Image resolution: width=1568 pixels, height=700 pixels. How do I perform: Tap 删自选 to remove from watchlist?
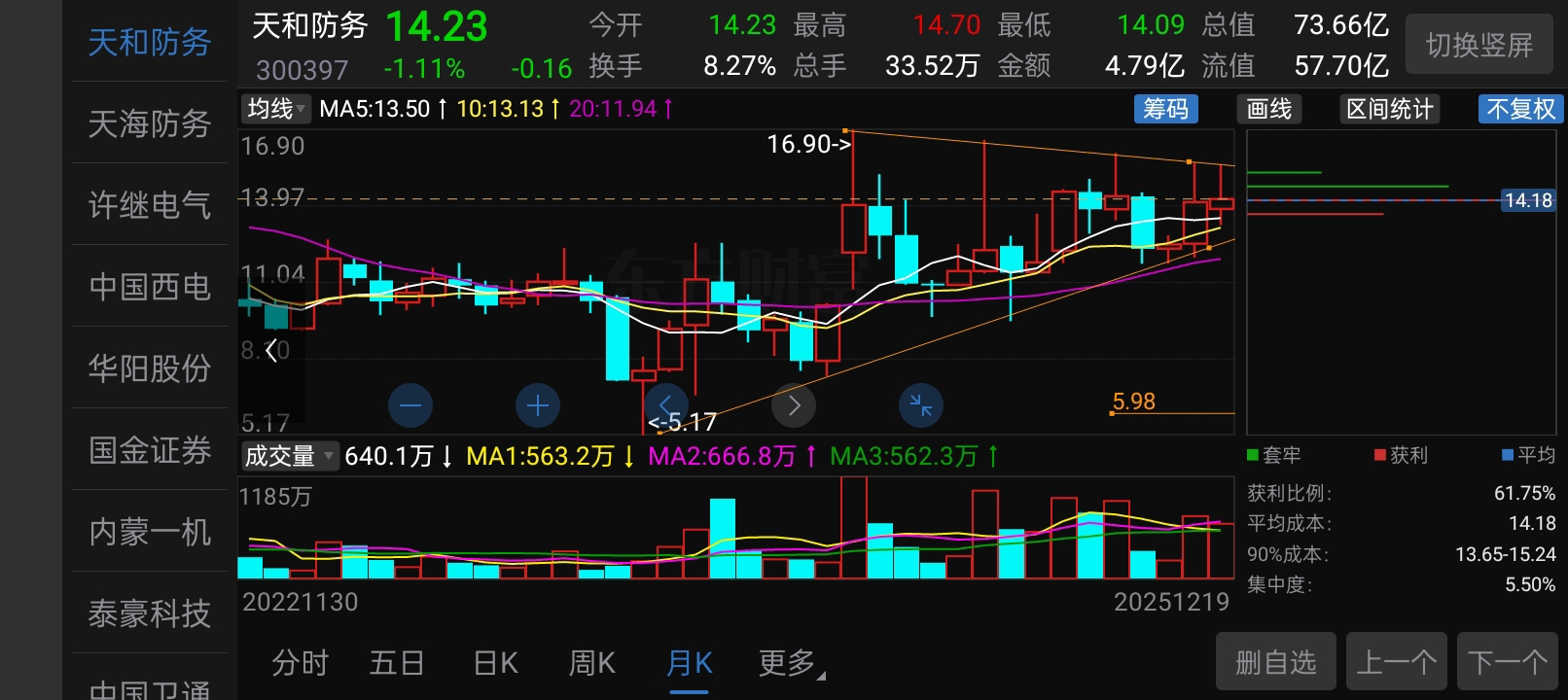[1275, 662]
